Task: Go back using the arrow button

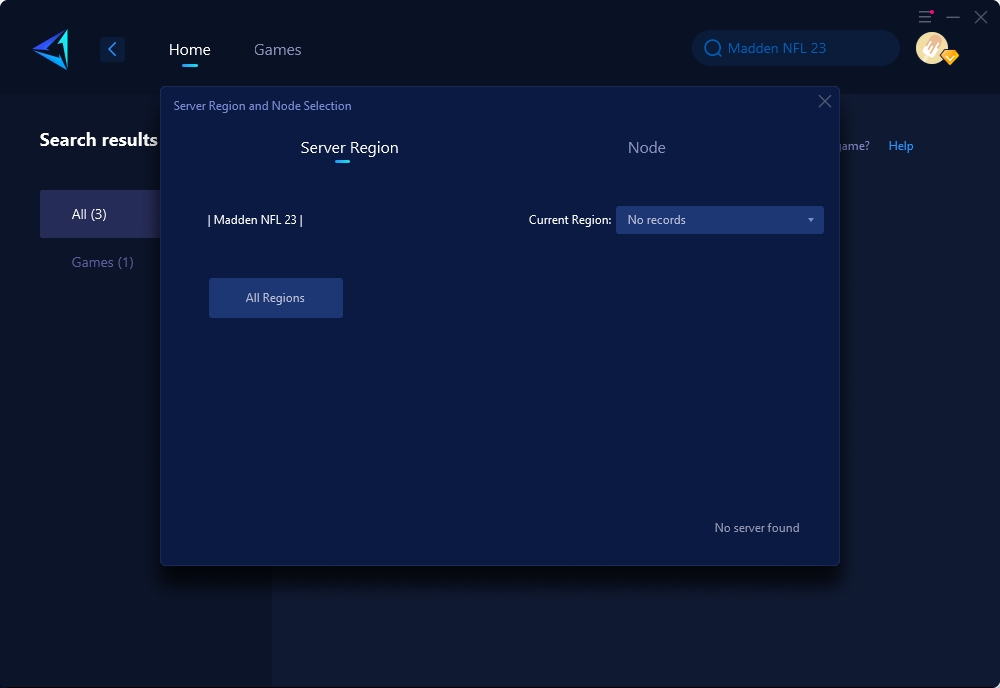Action: tap(112, 49)
